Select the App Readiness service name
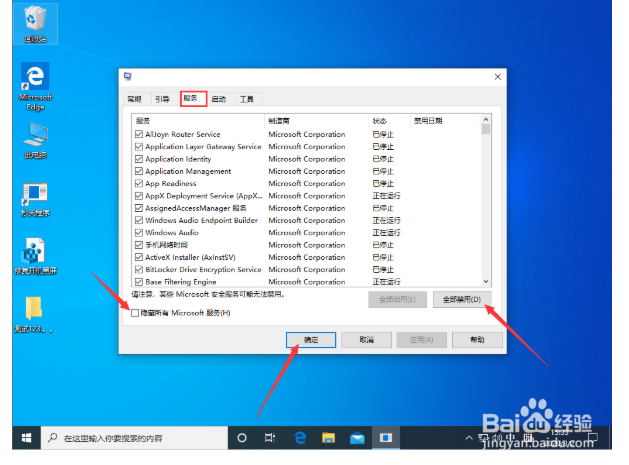This screenshot has height=465, width=629. tap(171, 183)
